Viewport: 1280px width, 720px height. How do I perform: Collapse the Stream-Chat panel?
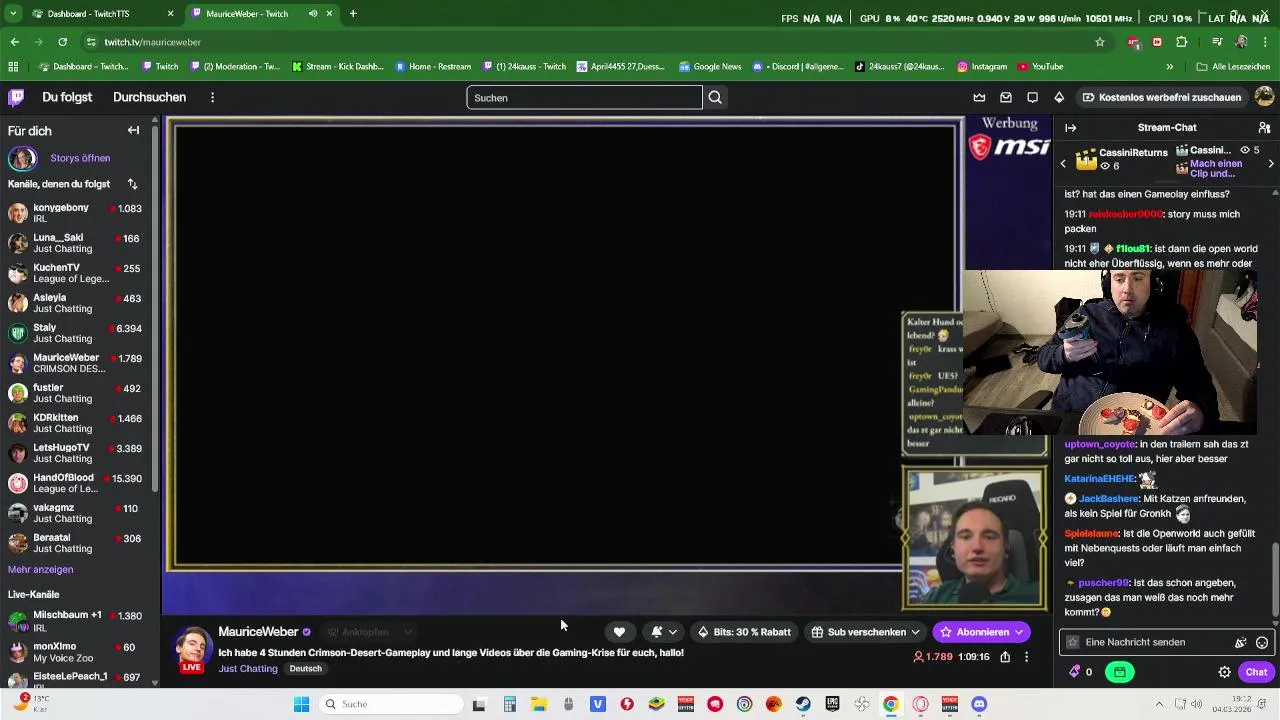pyautogui.click(x=1070, y=128)
